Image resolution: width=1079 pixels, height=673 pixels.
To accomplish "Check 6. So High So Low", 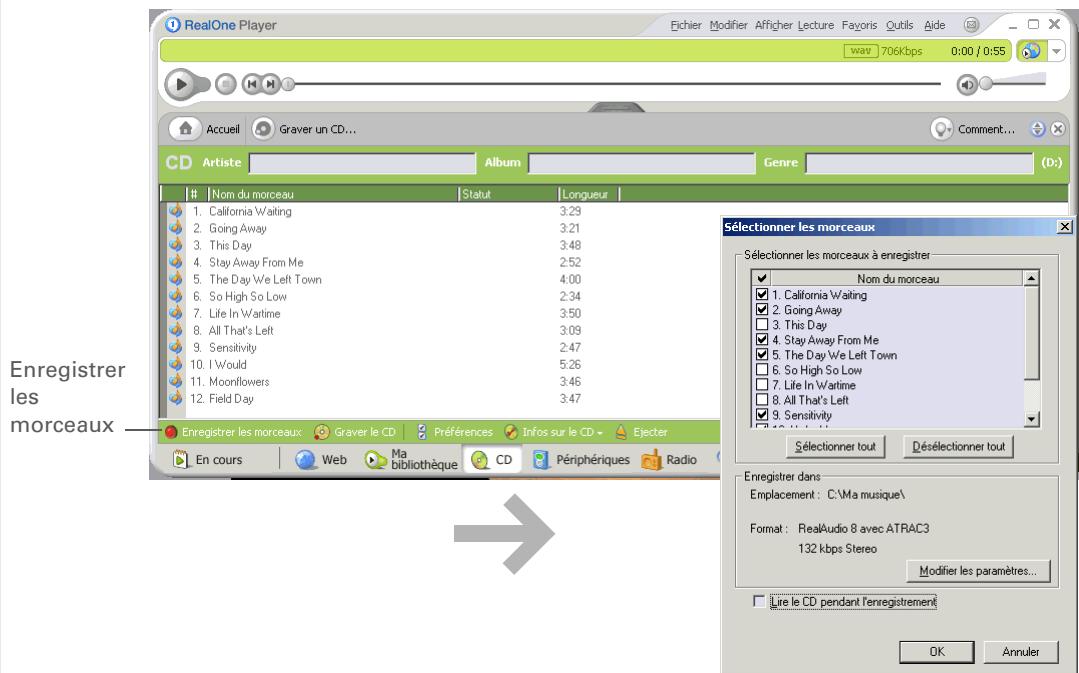I will click(762, 370).
